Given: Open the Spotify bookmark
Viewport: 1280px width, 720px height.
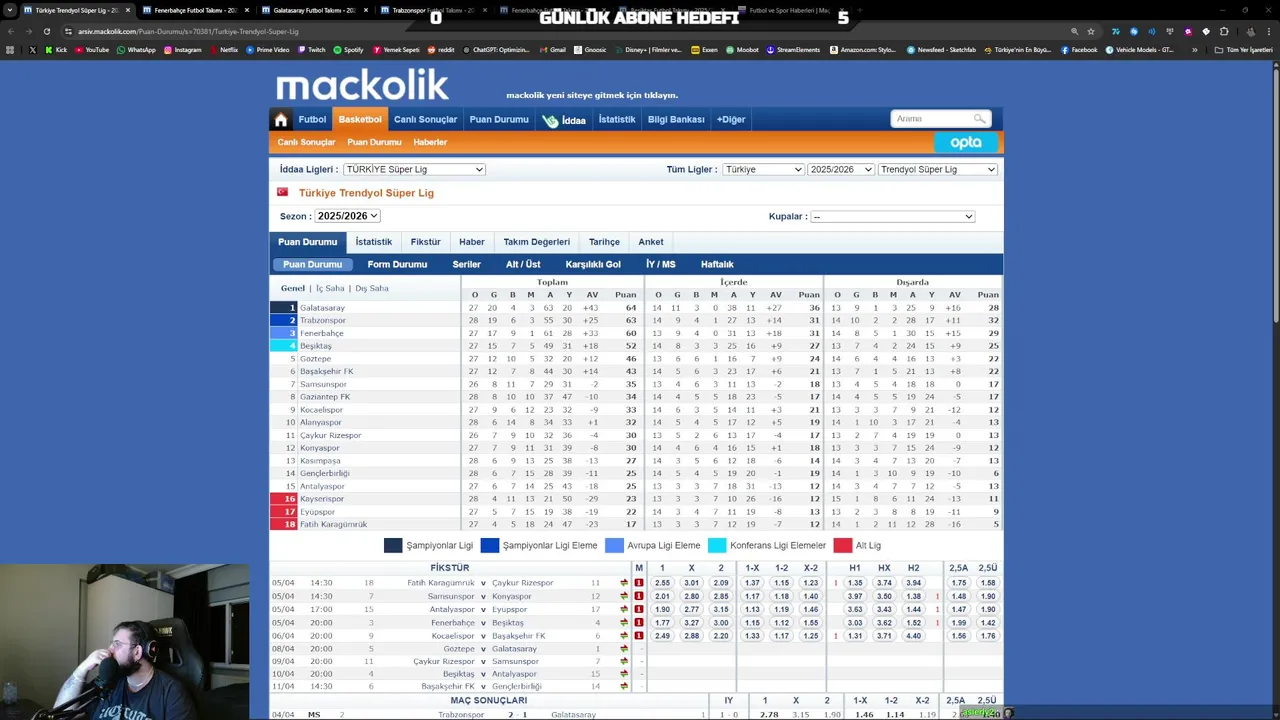Looking at the screenshot, I should 349,50.
